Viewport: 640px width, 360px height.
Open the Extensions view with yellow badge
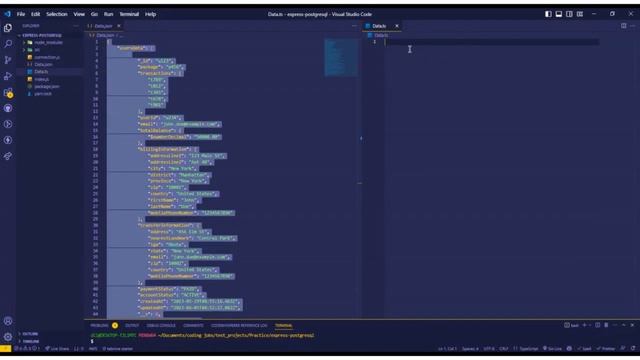pyautogui.click(x=8, y=93)
